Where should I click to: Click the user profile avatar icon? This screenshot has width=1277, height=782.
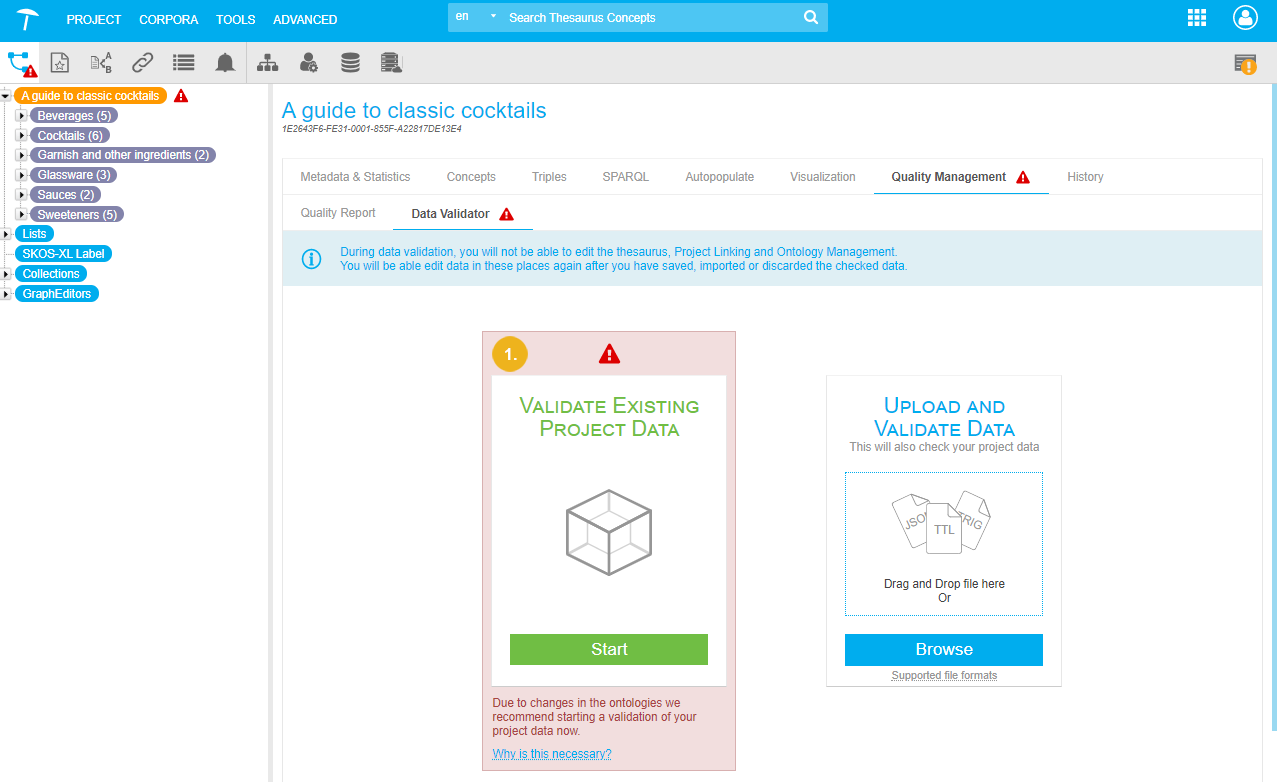(x=1245, y=18)
